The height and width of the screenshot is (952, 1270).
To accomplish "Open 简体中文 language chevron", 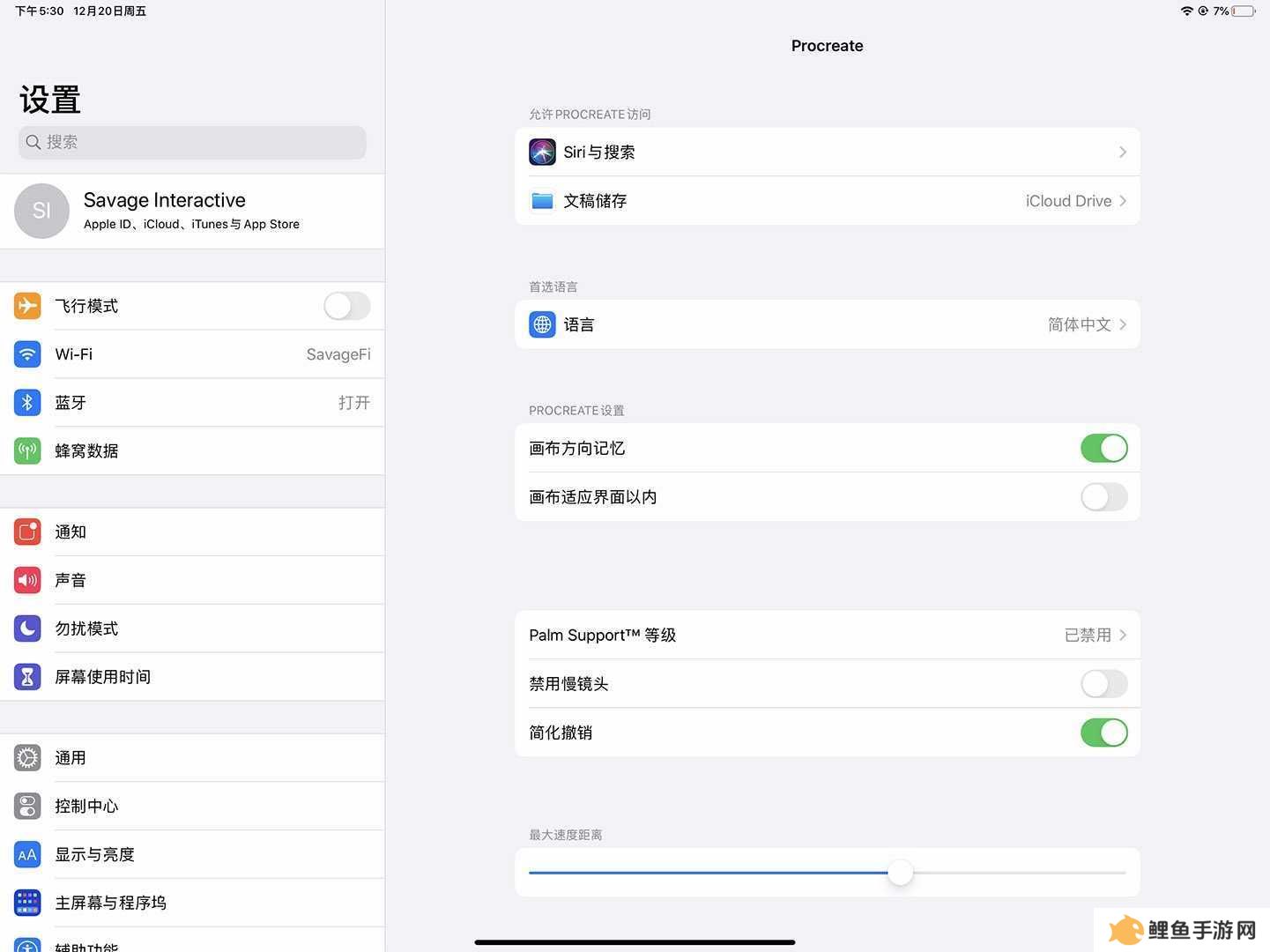I will pos(1123,325).
